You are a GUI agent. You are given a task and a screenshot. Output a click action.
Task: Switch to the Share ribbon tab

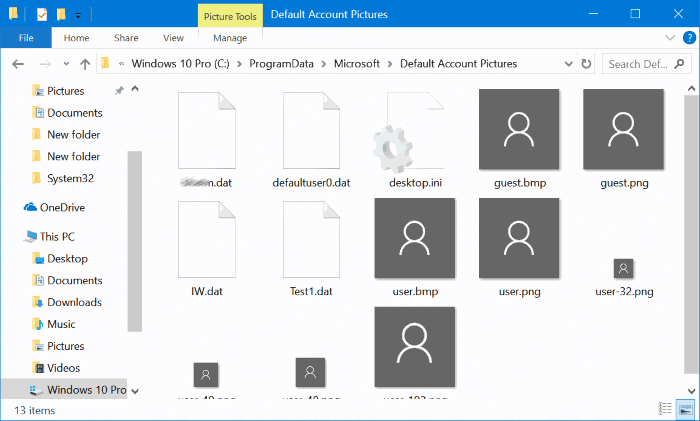click(126, 38)
